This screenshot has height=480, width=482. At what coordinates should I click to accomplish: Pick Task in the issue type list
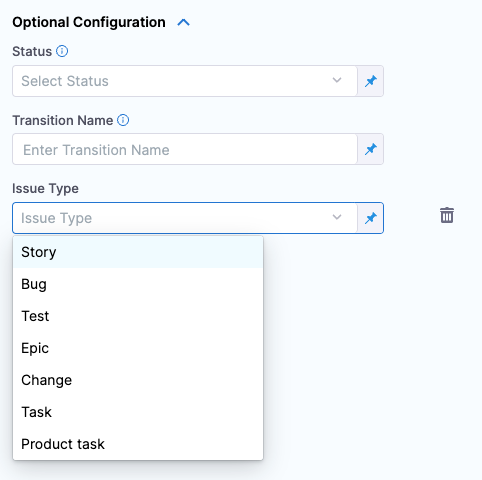point(138,412)
